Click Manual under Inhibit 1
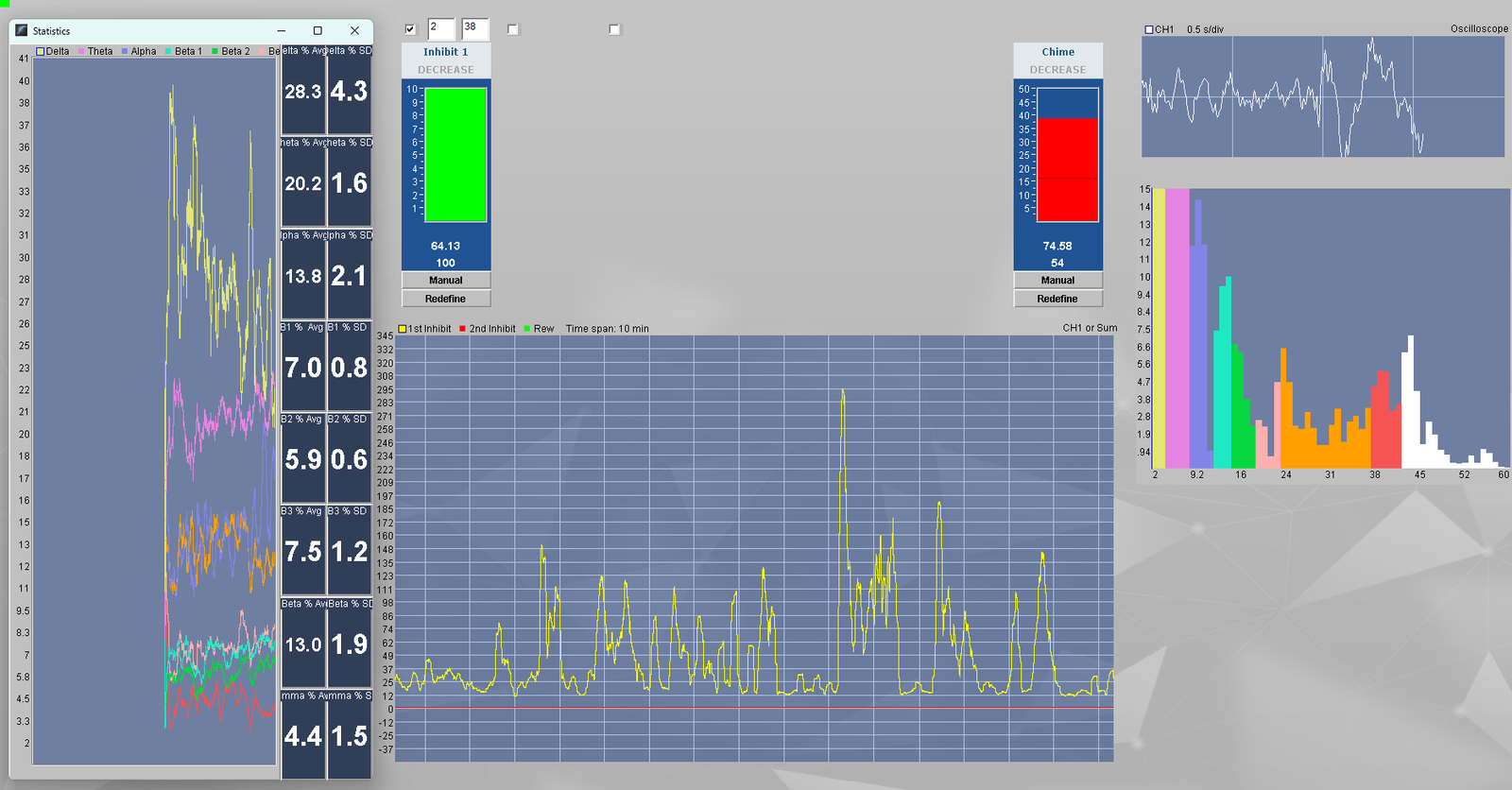 446,281
